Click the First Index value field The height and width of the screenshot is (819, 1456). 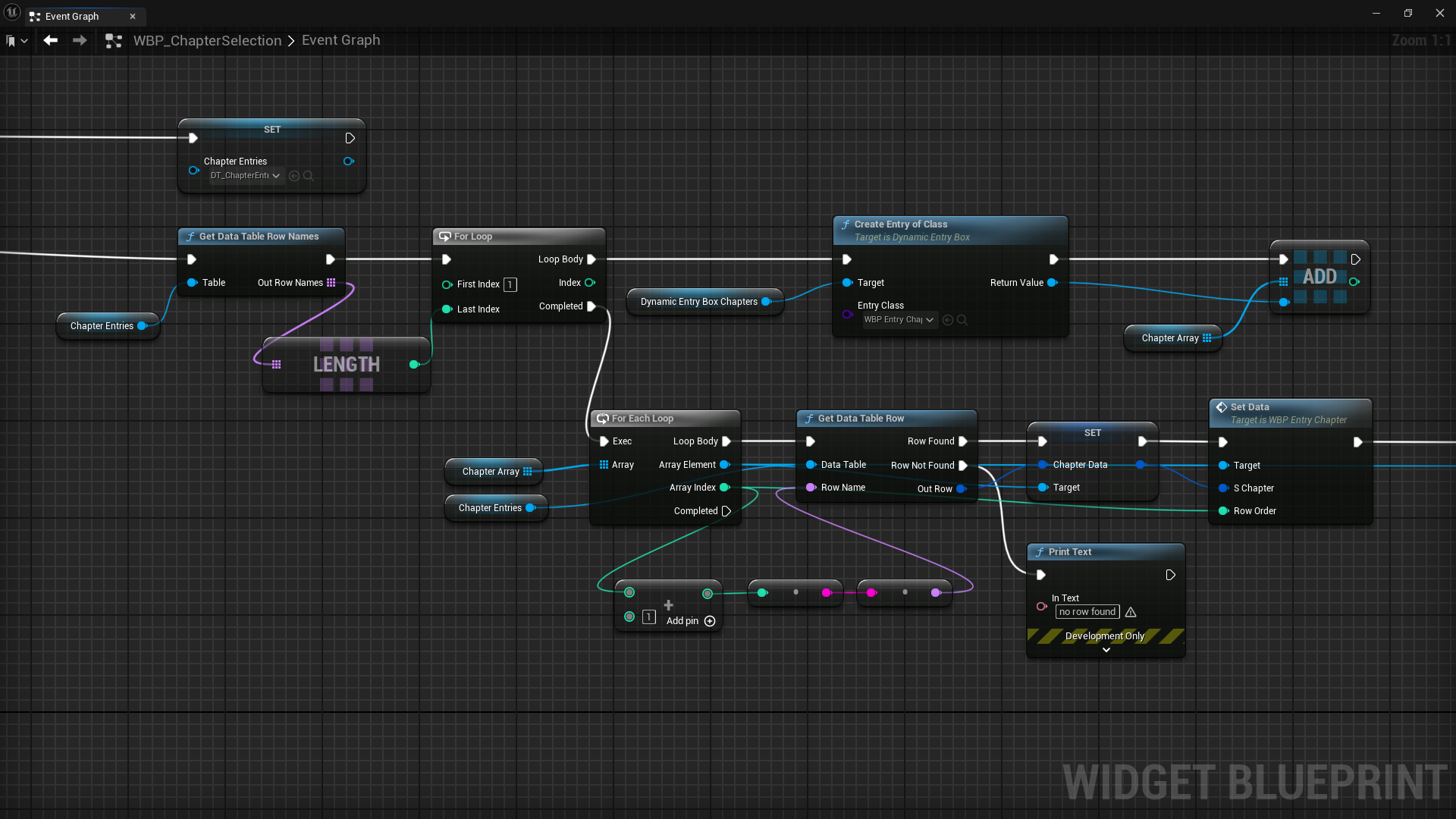(x=510, y=284)
